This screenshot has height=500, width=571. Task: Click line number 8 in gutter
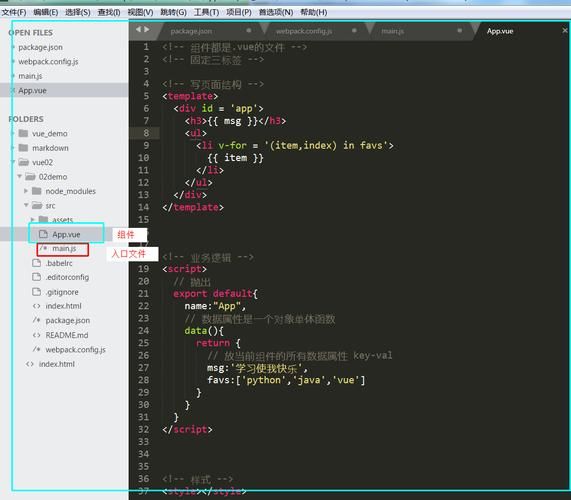[x=146, y=133]
